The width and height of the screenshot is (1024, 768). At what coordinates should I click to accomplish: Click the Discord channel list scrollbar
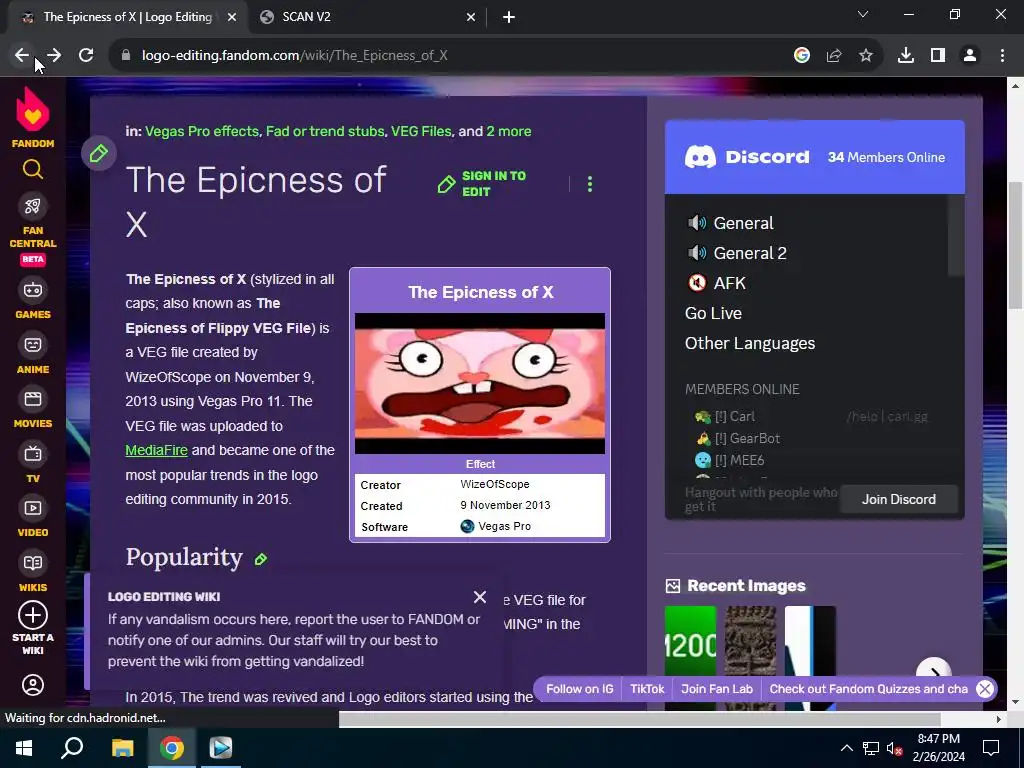click(x=956, y=235)
